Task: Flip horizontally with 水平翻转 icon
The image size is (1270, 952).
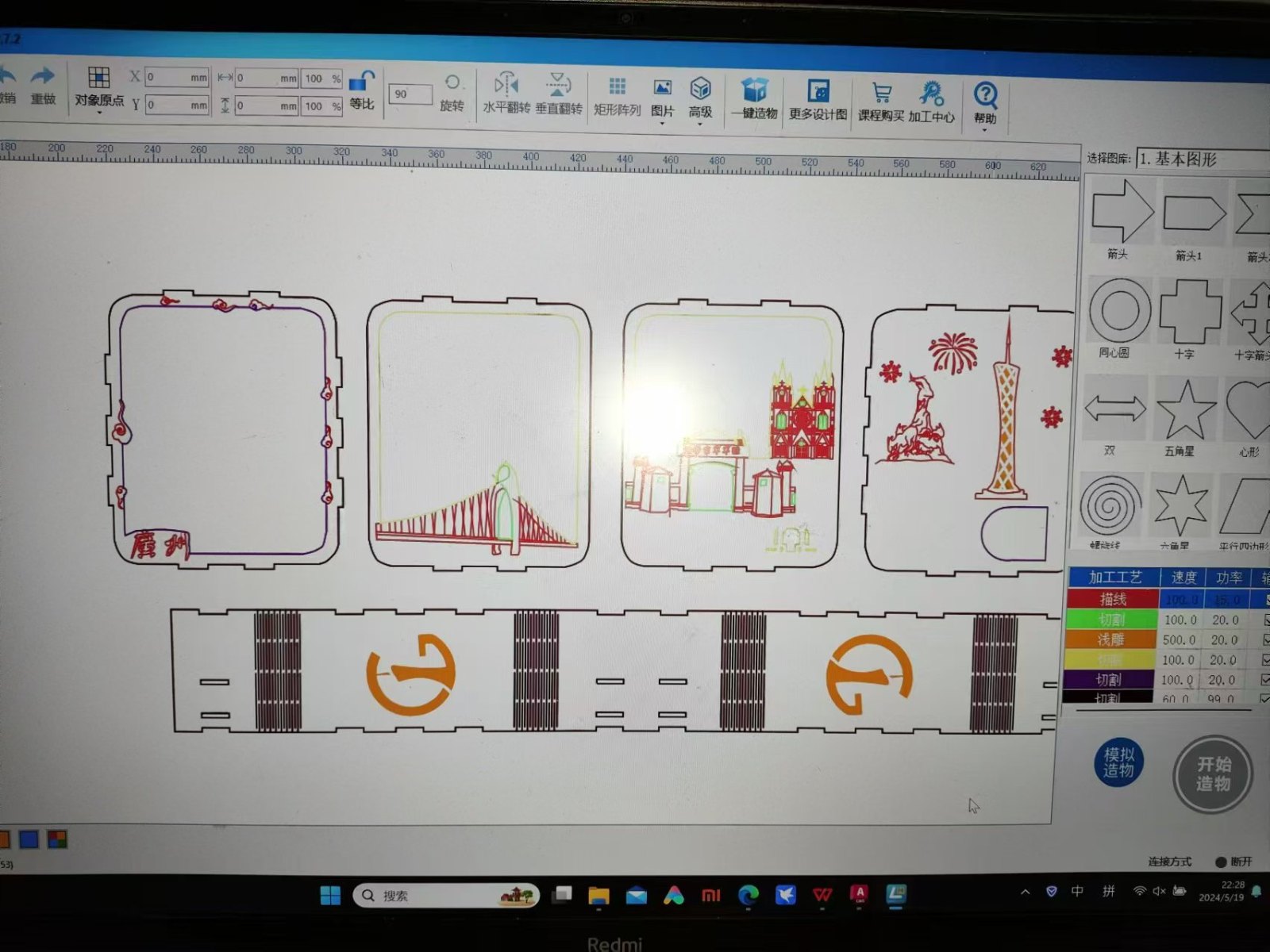Action: tap(506, 85)
